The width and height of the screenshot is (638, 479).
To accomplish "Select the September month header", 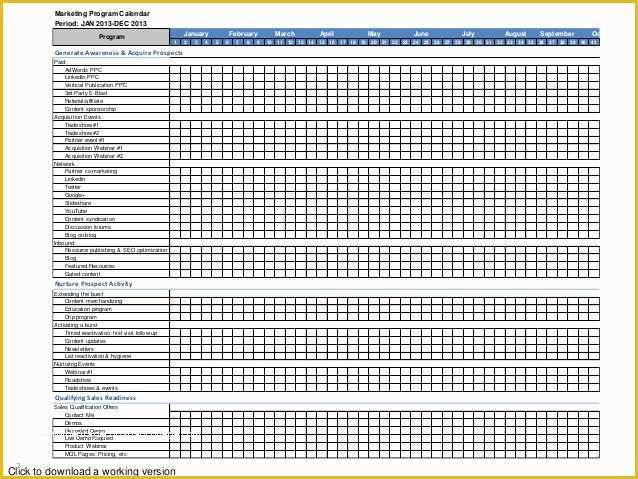I will coord(557,34).
